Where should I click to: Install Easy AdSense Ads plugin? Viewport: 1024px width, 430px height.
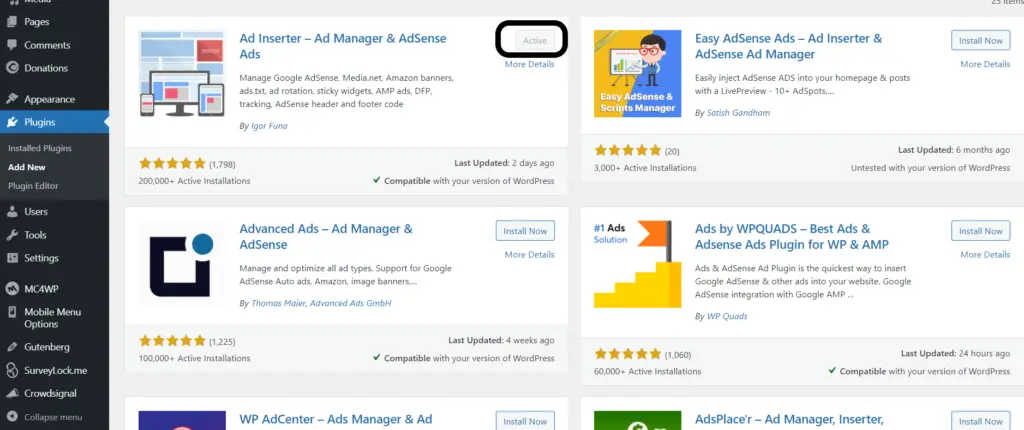point(980,41)
